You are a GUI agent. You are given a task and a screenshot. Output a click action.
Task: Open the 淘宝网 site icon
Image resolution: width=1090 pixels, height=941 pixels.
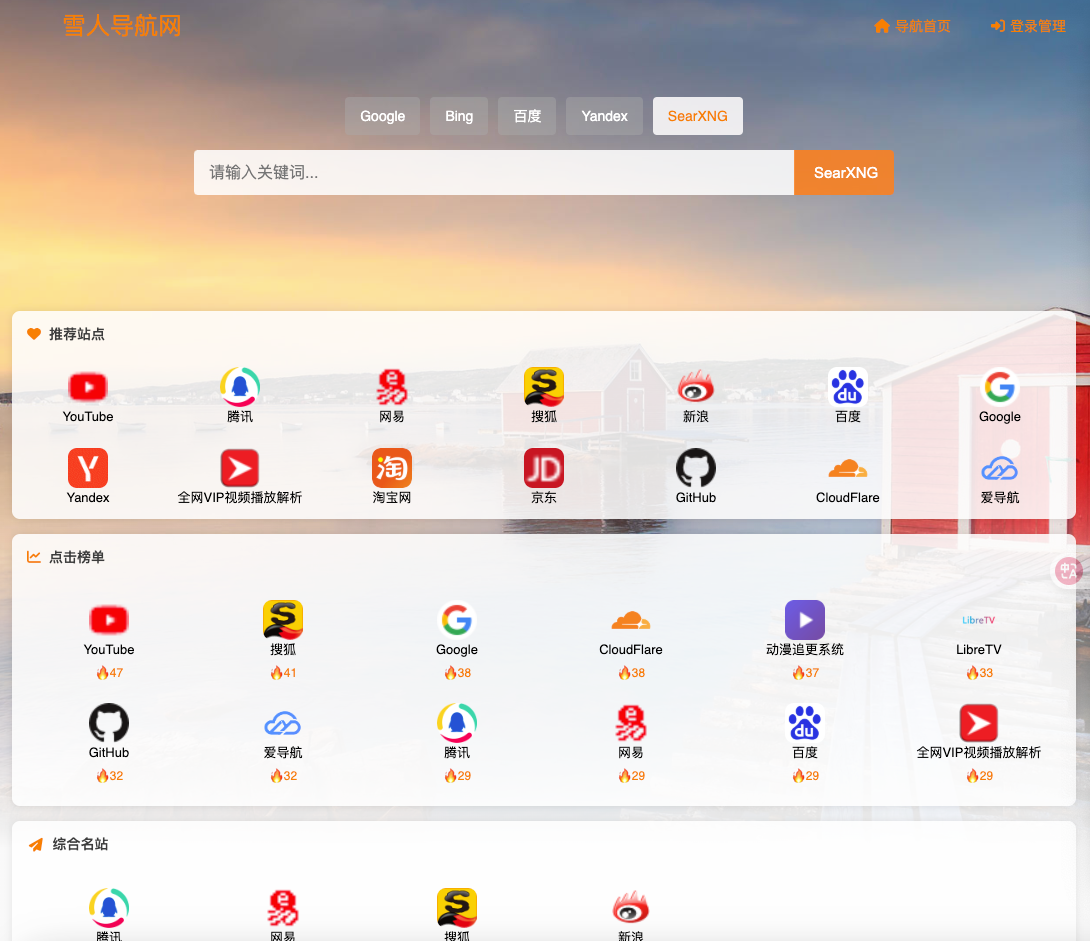pyautogui.click(x=391, y=468)
